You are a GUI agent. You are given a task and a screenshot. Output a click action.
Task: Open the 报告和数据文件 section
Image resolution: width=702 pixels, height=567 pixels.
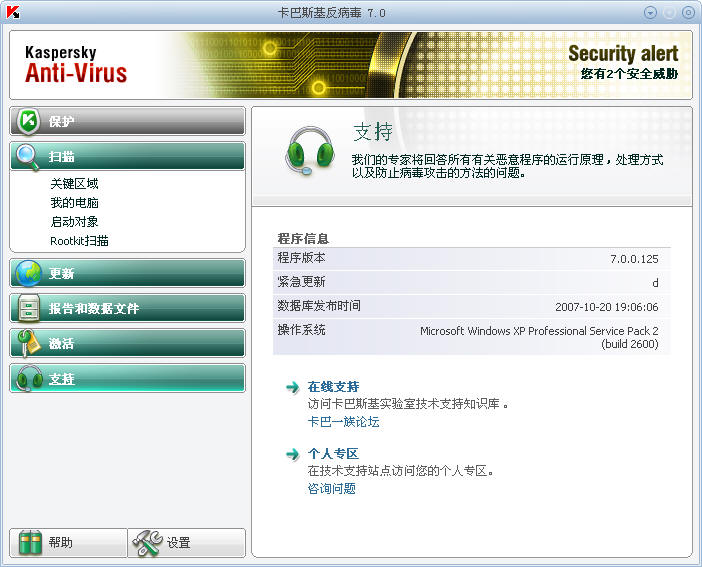click(128, 308)
